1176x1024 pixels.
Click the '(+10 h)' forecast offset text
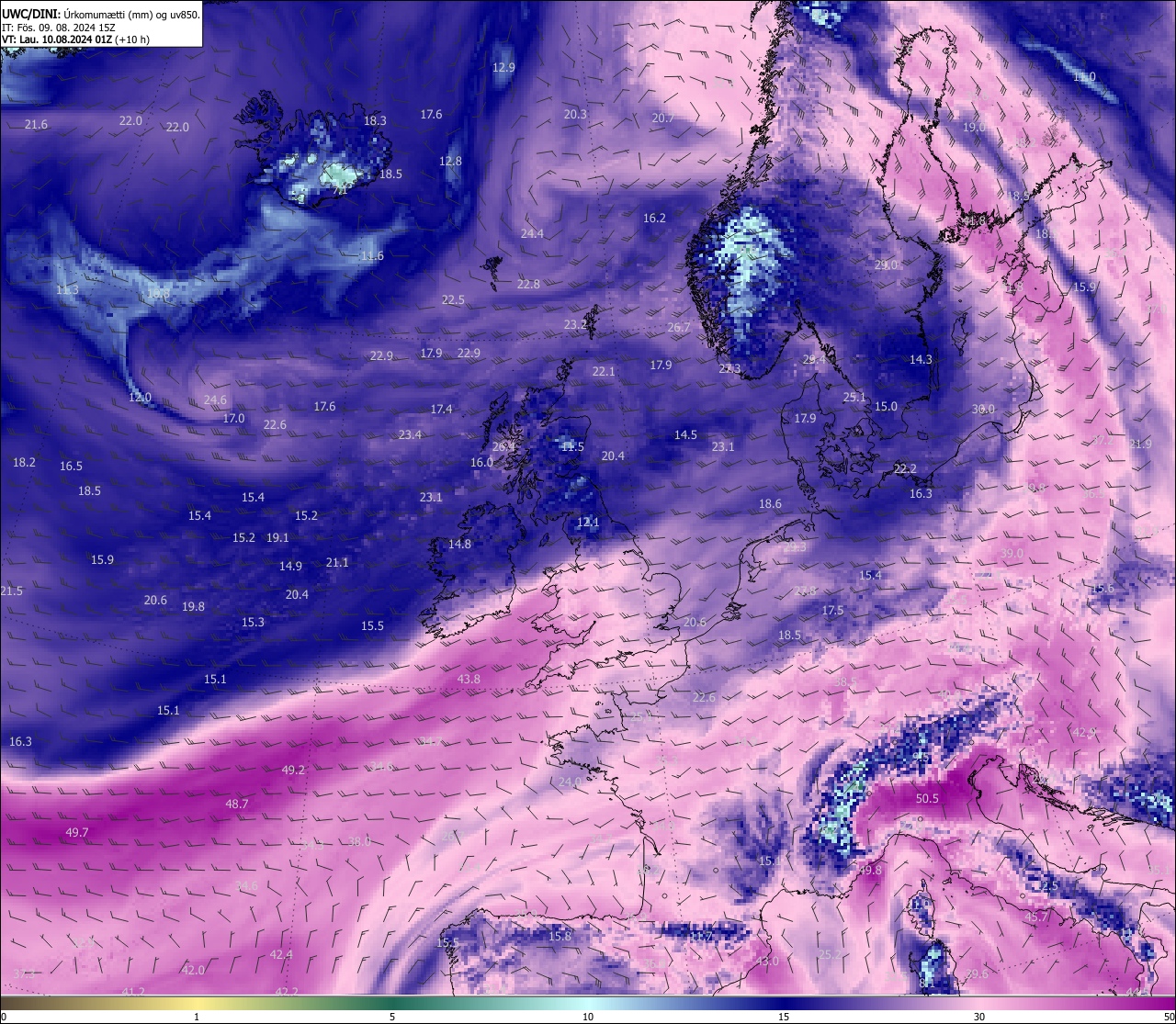pos(133,39)
